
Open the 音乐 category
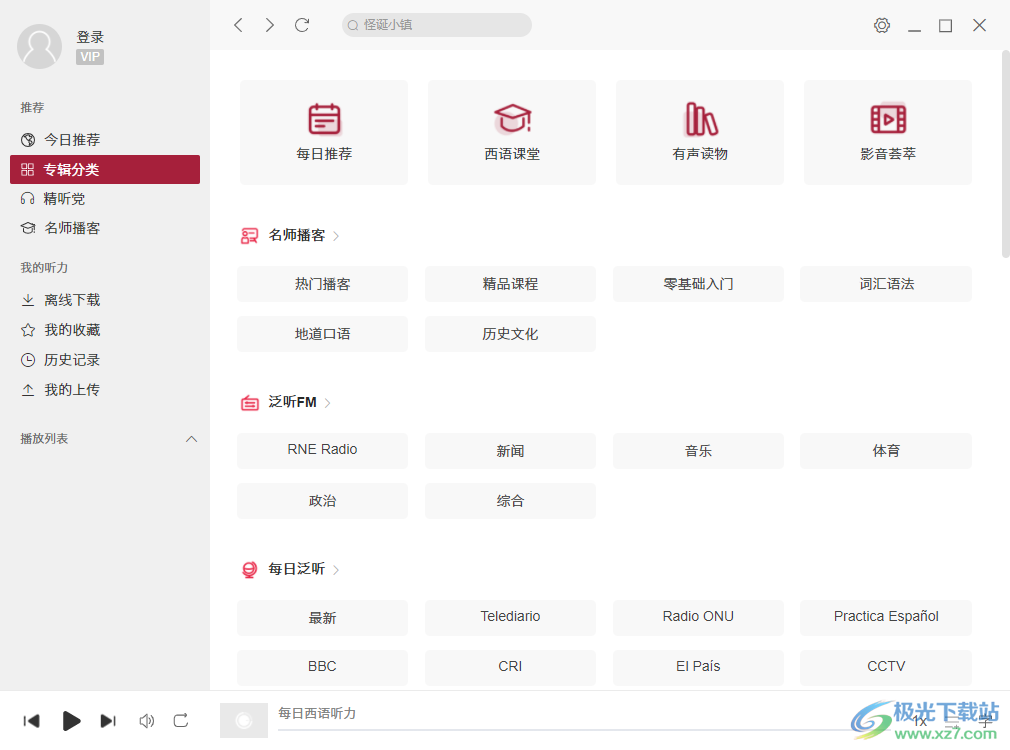698,451
